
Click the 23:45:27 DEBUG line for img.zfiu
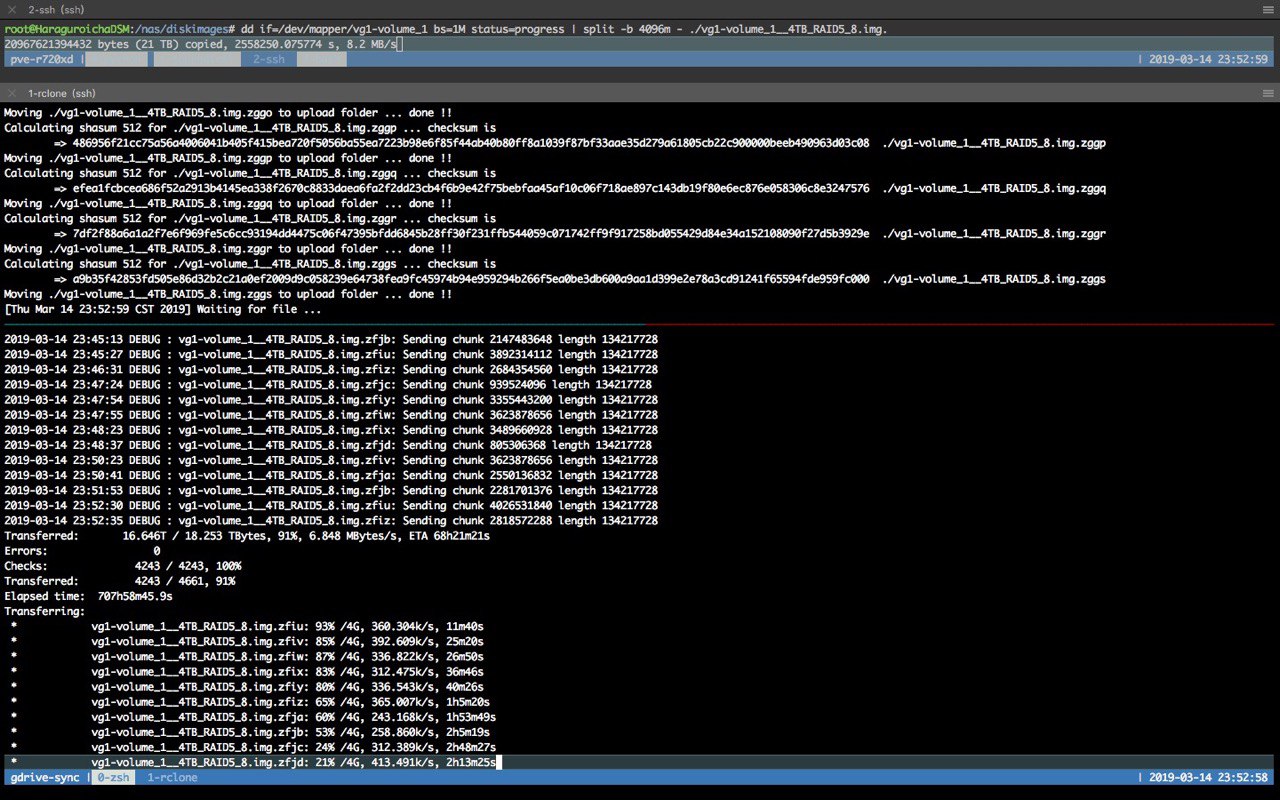(331, 354)
